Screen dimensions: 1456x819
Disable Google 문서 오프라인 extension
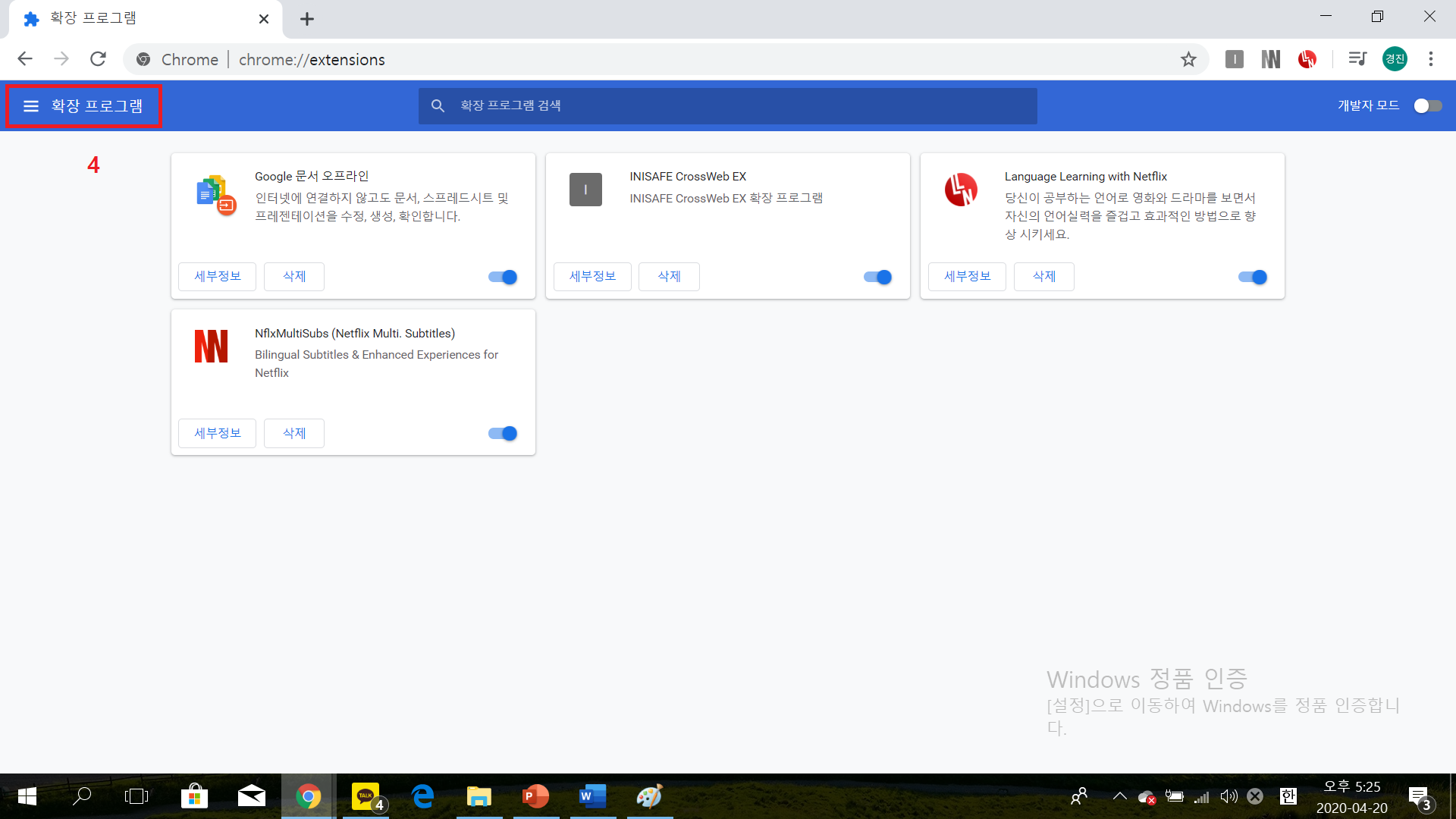tap(502, 277)
